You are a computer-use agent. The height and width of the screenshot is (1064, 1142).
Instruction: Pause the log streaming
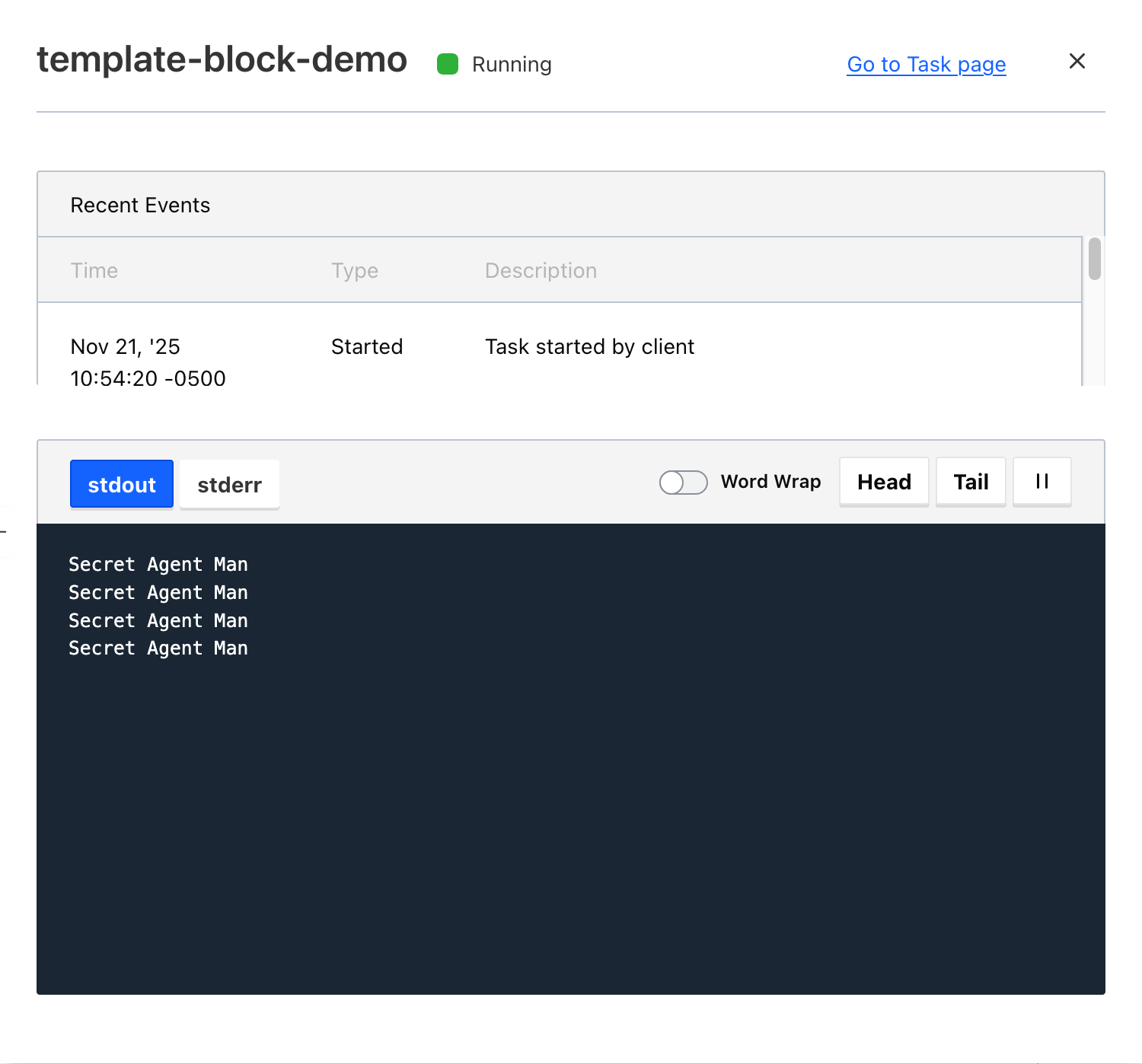(1042, 482)
